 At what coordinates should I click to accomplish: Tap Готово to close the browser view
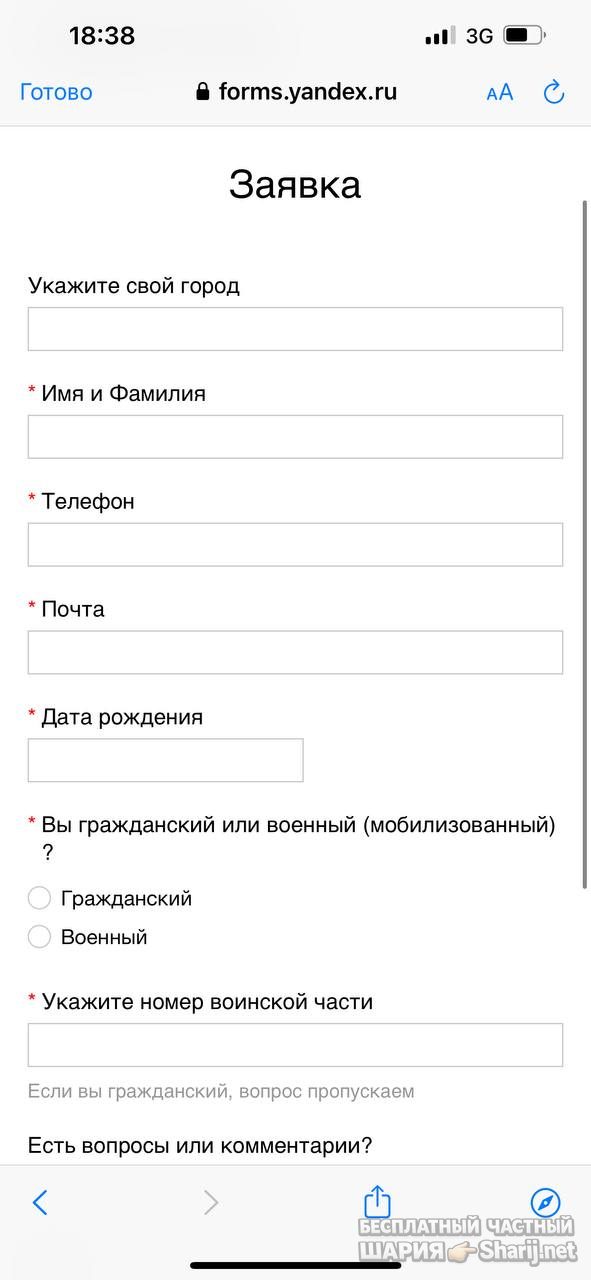(x=56, y=93)
